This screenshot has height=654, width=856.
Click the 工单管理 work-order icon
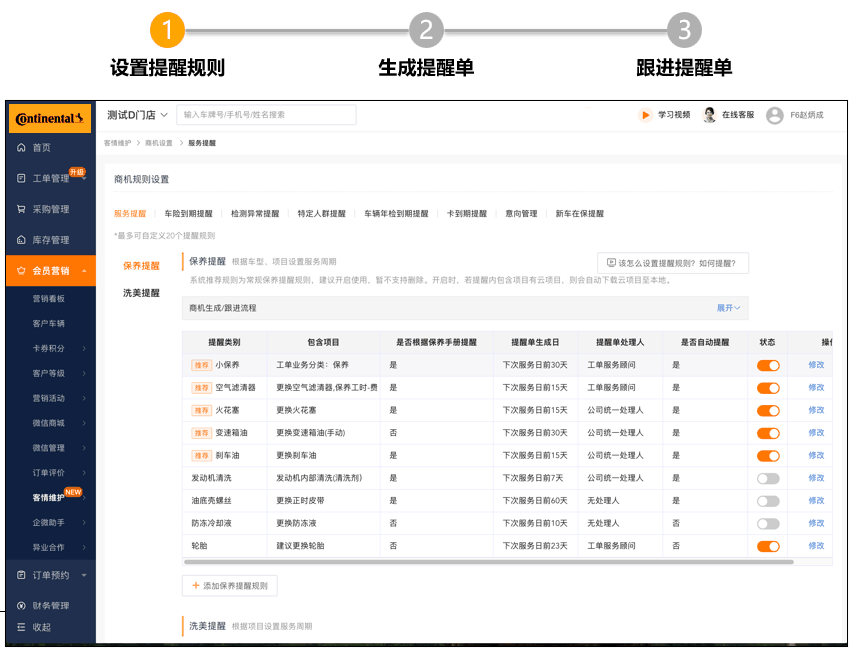coord(21,178)
